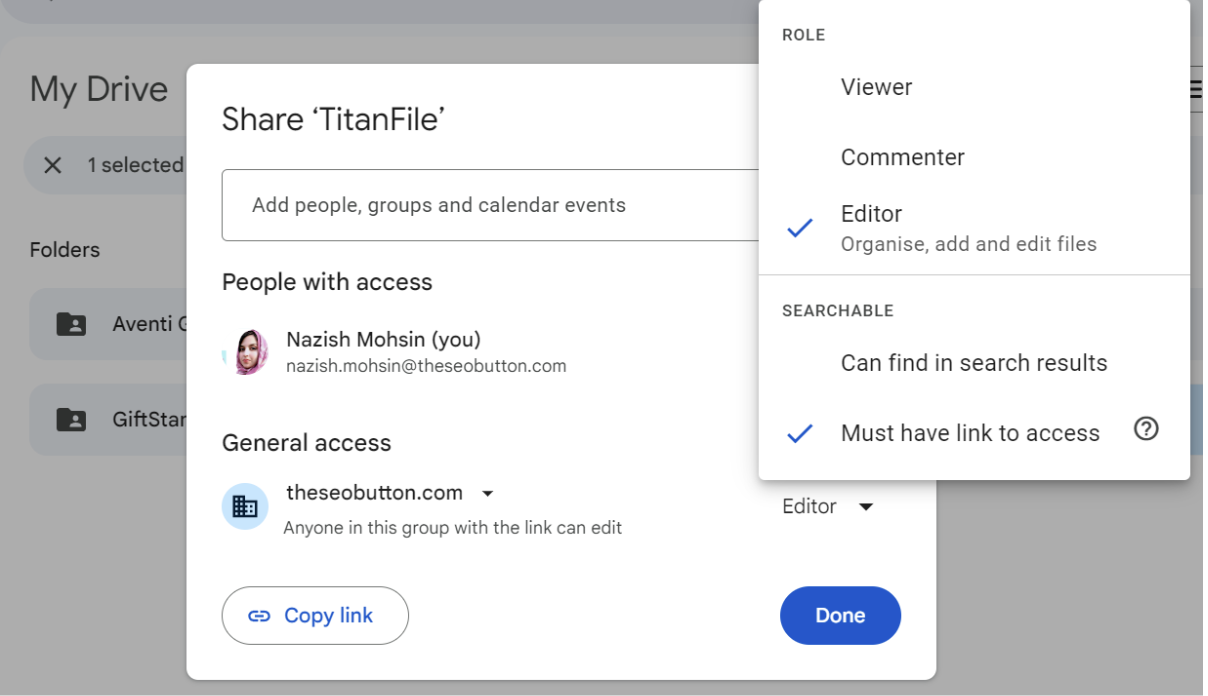Viewport: 1208px width, 696px height.
Task: Select the Viewer role
Action: pos(876,87)
